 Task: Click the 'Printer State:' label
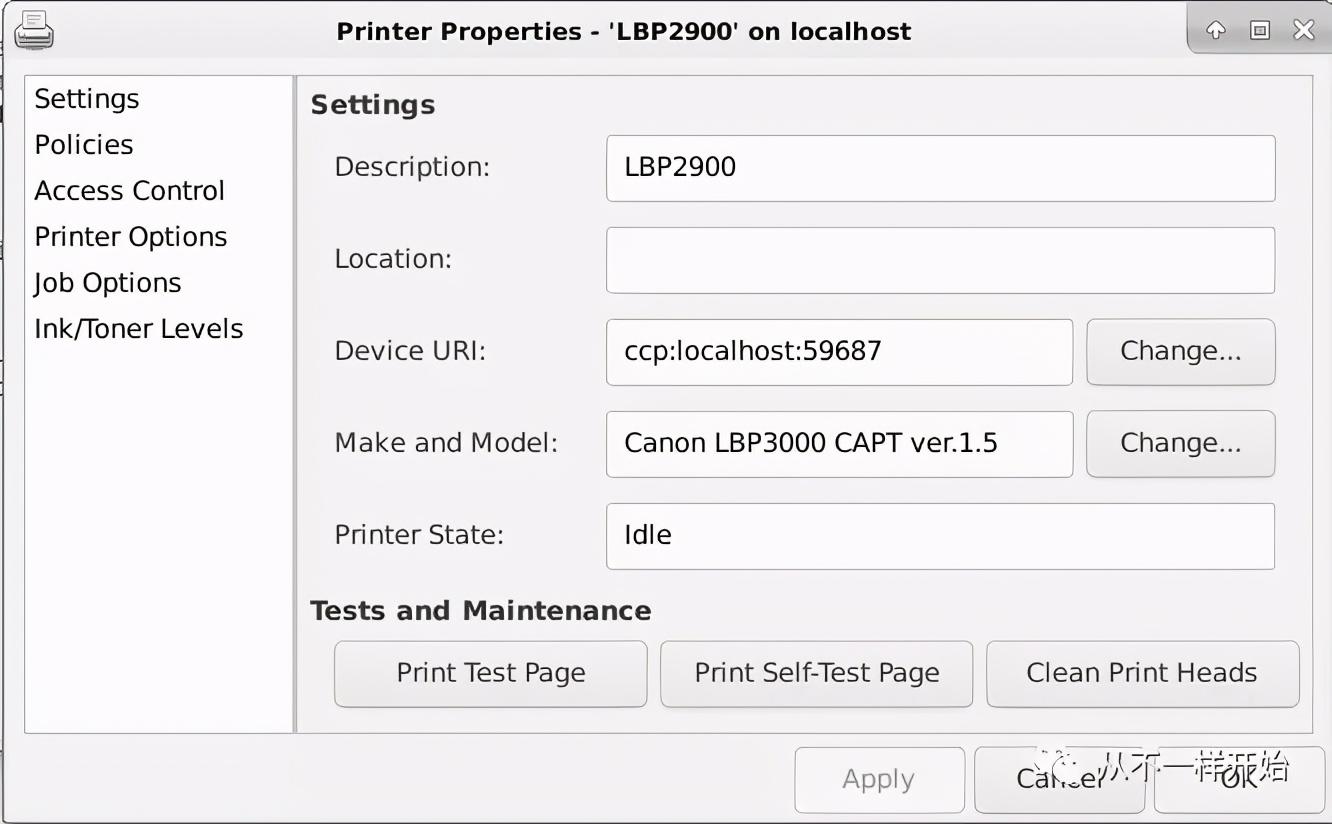point(419,535)
